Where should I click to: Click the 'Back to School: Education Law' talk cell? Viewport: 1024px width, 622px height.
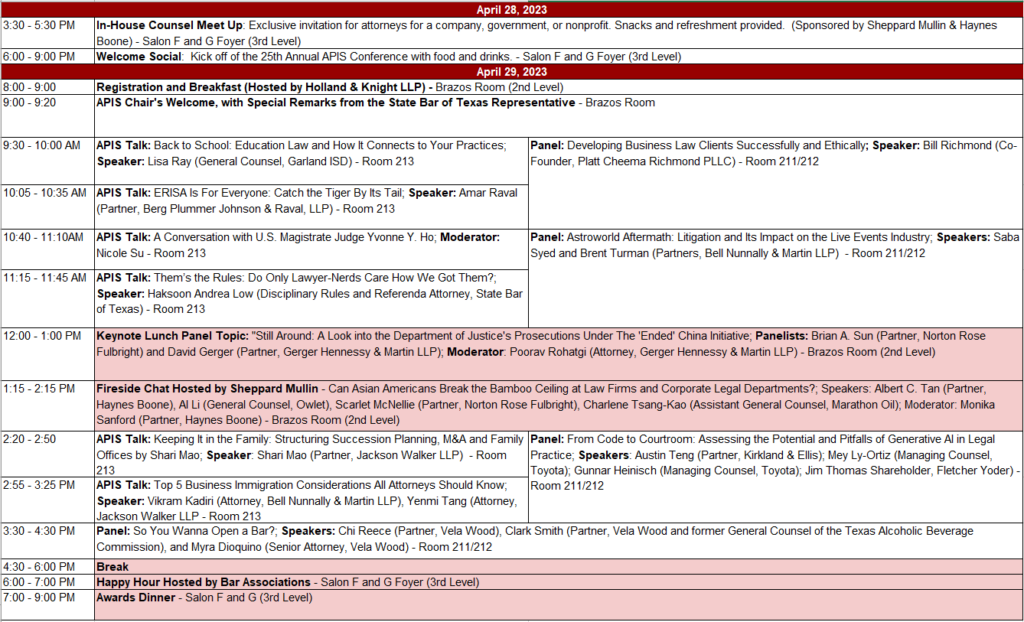[312, 161]
